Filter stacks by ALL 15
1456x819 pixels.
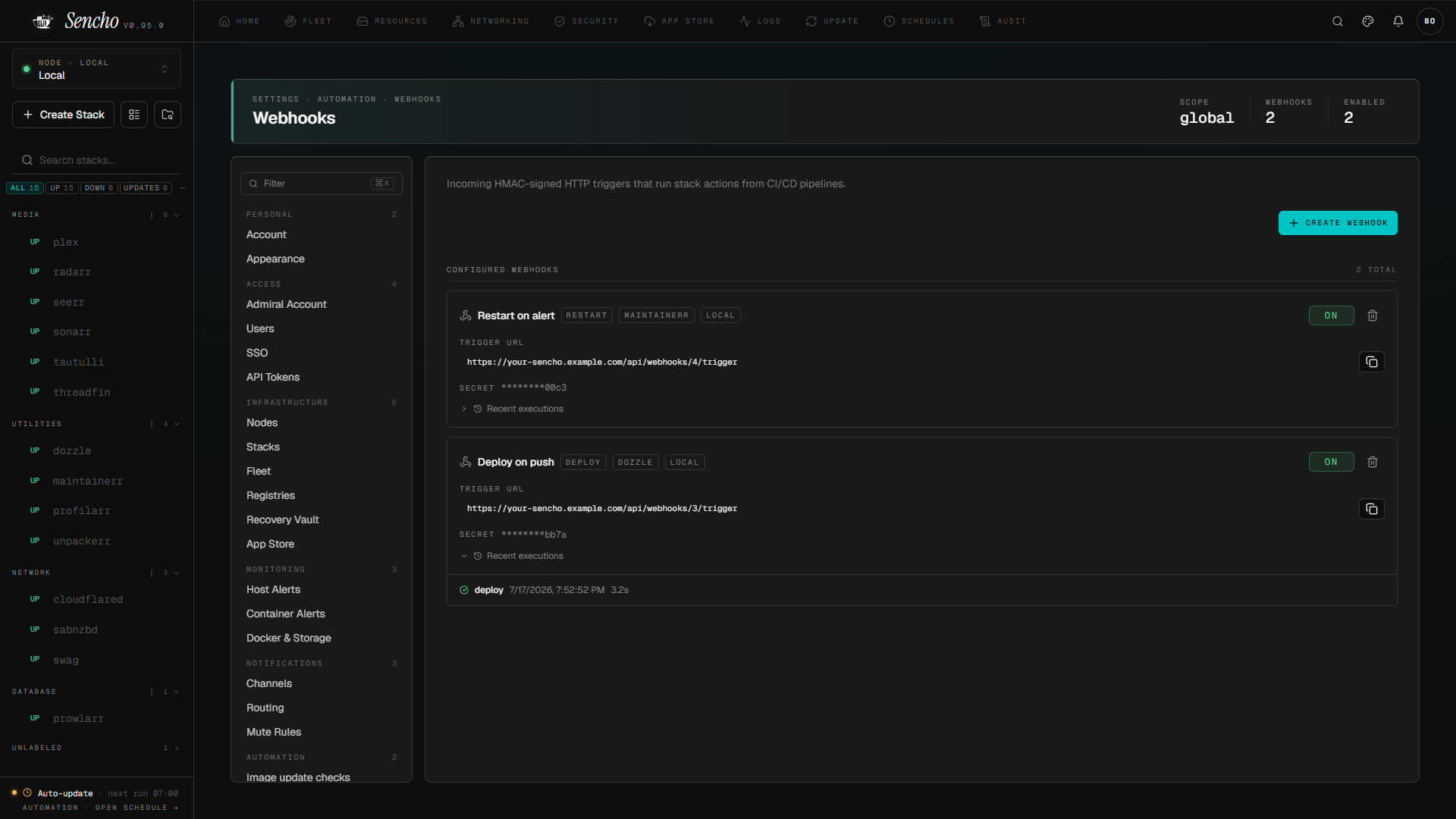pyautogui.click(x=25, y=188)
